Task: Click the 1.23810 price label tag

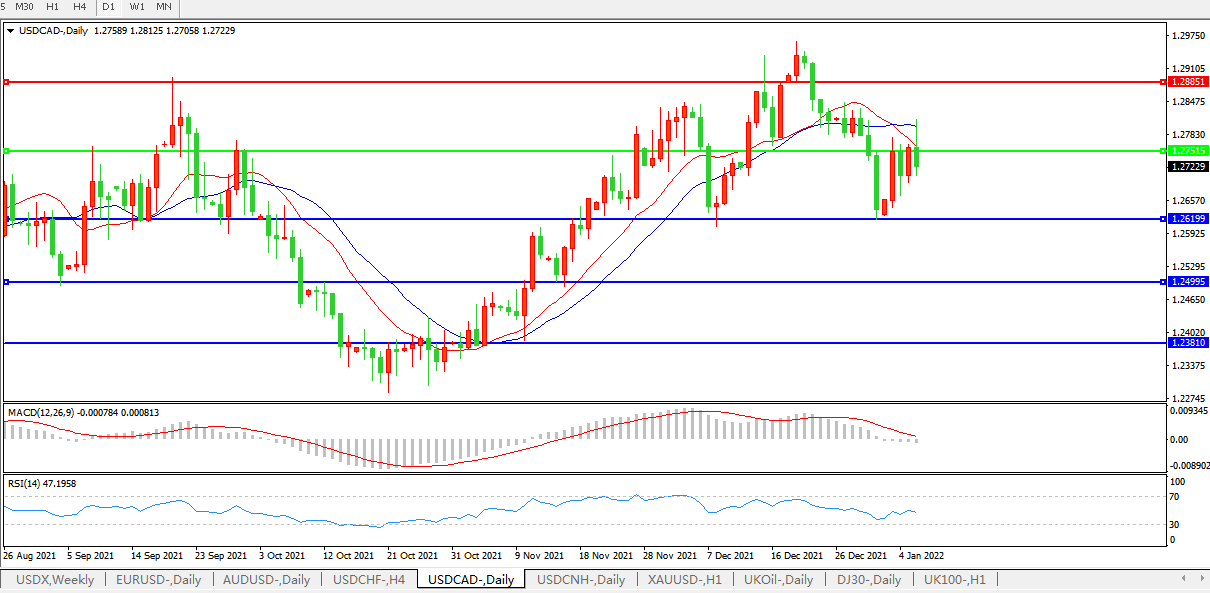Action: point(1188,343)
